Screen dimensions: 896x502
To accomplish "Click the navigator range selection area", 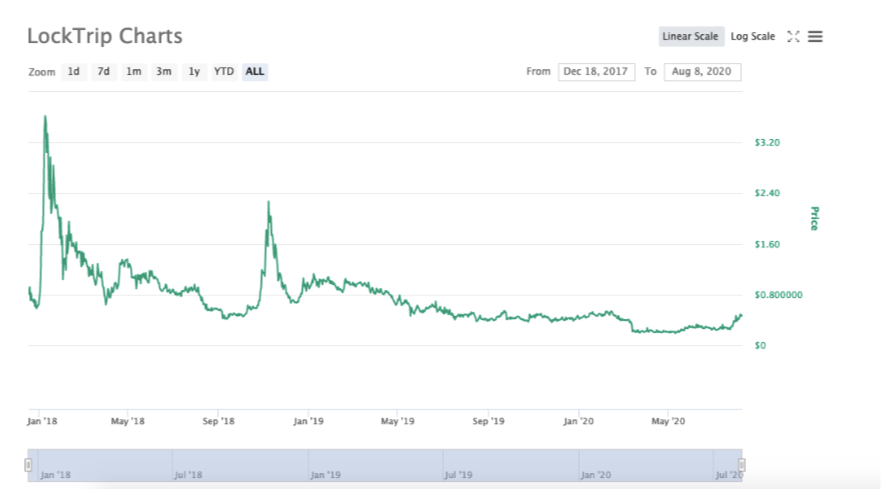I will 385,465.
